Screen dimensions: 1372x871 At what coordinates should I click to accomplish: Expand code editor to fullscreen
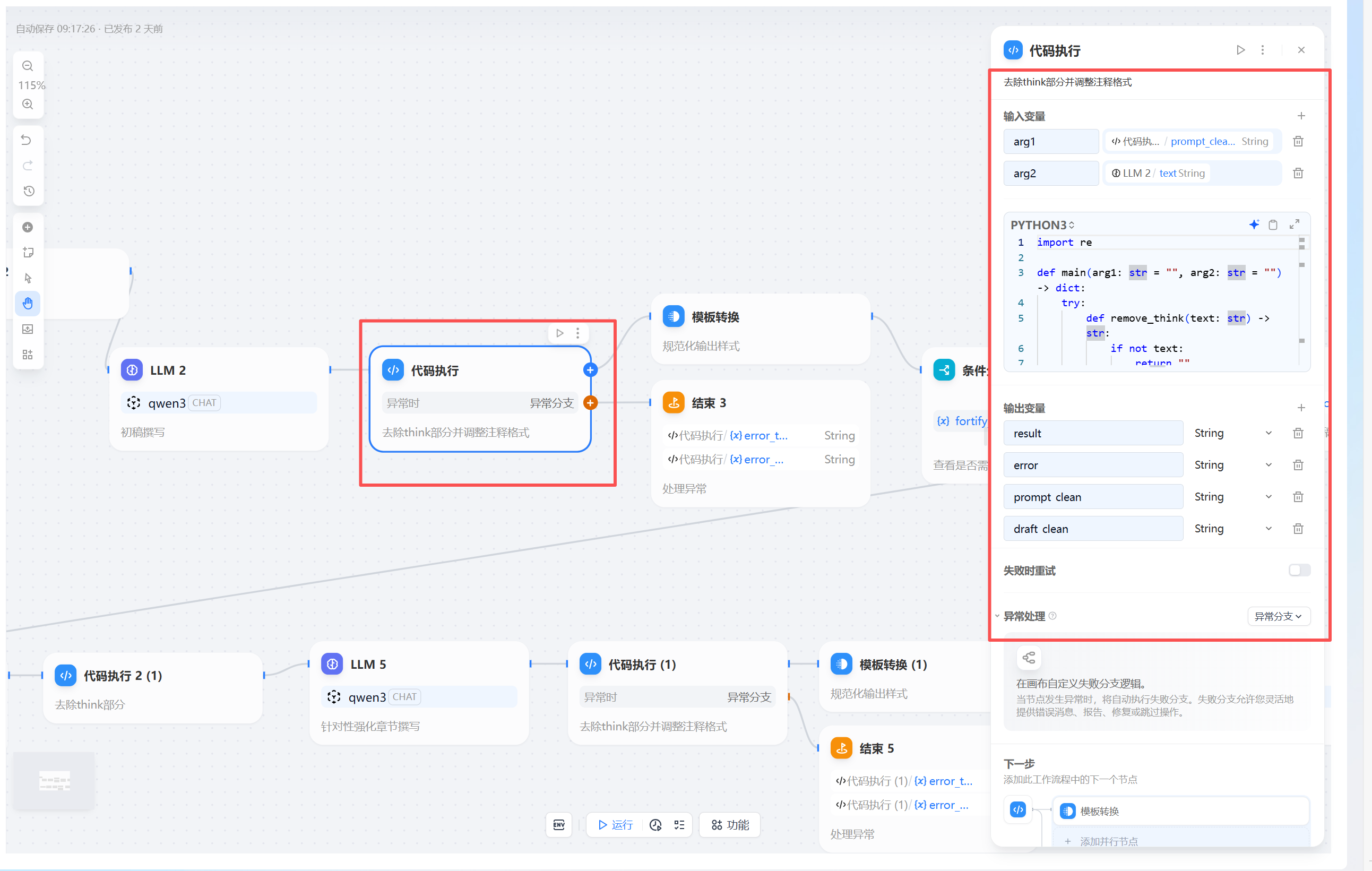[1294, 225]
